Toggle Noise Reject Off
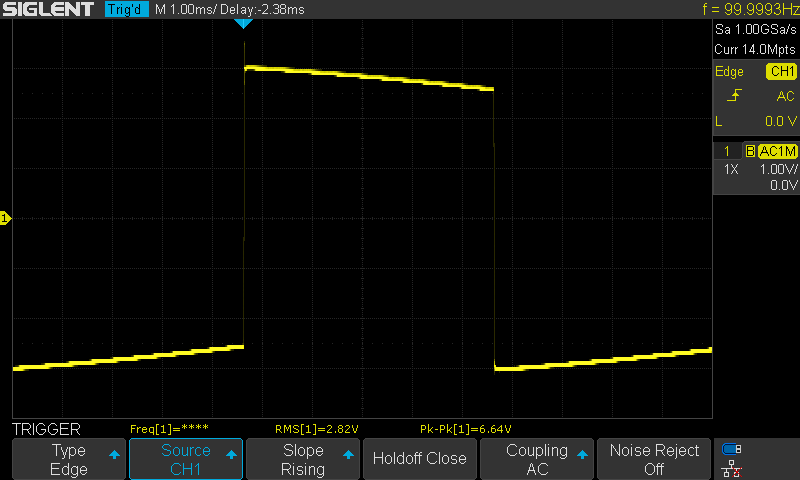 [x=654, y=459]
